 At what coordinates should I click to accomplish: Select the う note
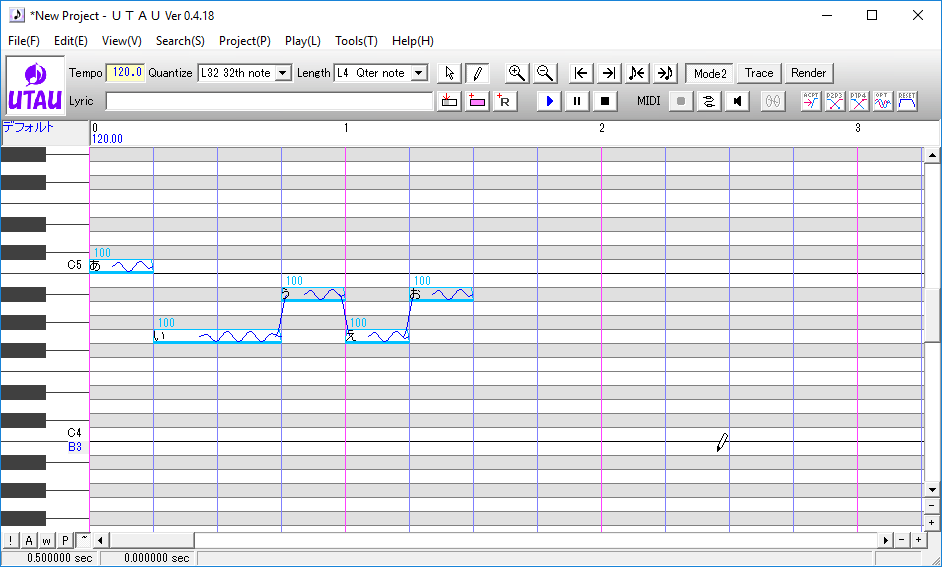[x=313, y=294]
